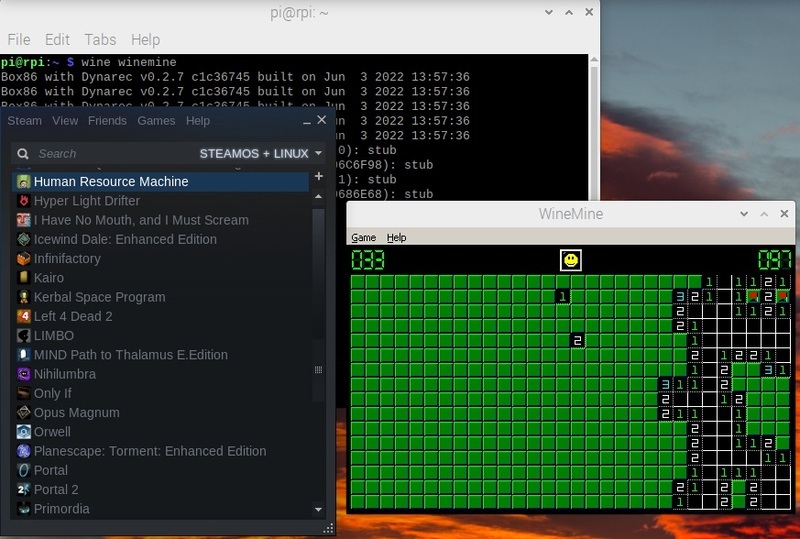Open the Edit menu in the terminal
The height and width of the screenshot is (539, 800).
(x=57, y=40)
